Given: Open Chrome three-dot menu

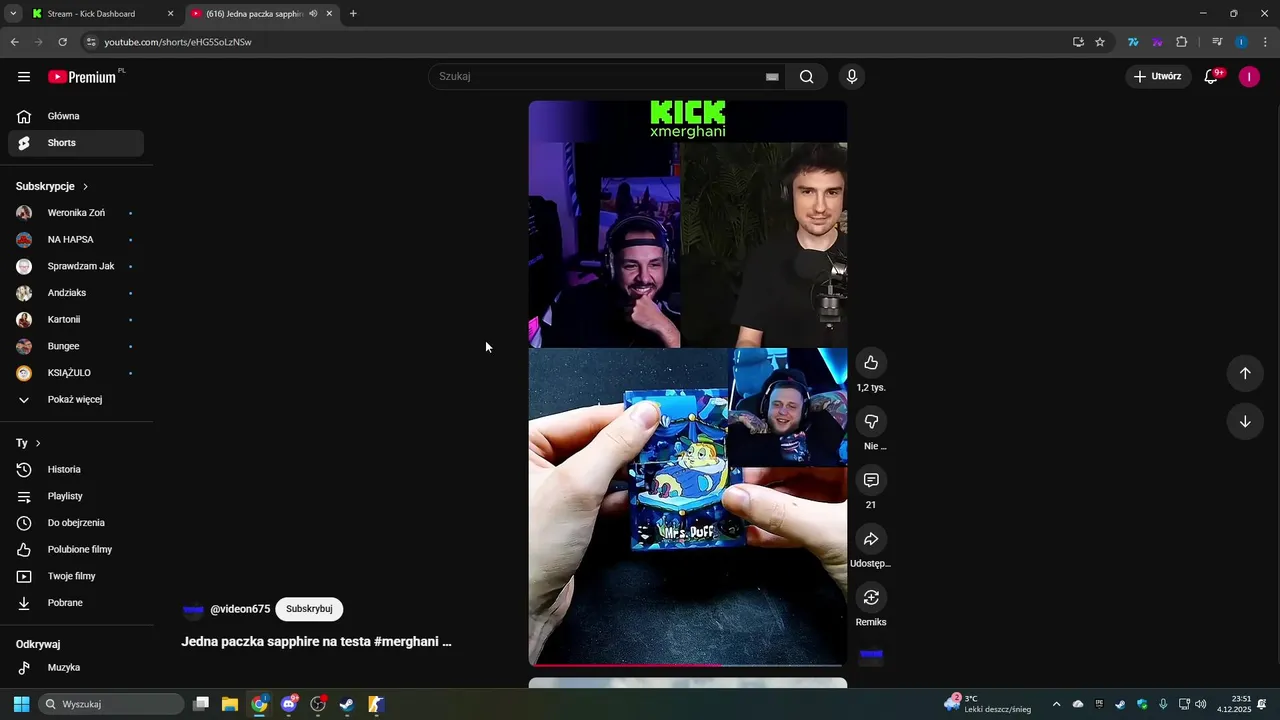Looking at the screenshot, I should 1266,42.
